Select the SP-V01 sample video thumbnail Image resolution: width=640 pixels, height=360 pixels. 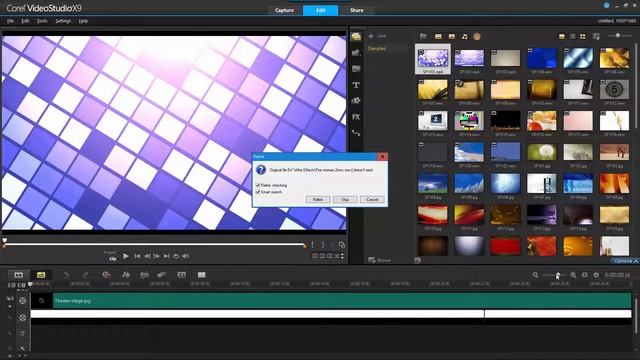click(x=433, y=59)
